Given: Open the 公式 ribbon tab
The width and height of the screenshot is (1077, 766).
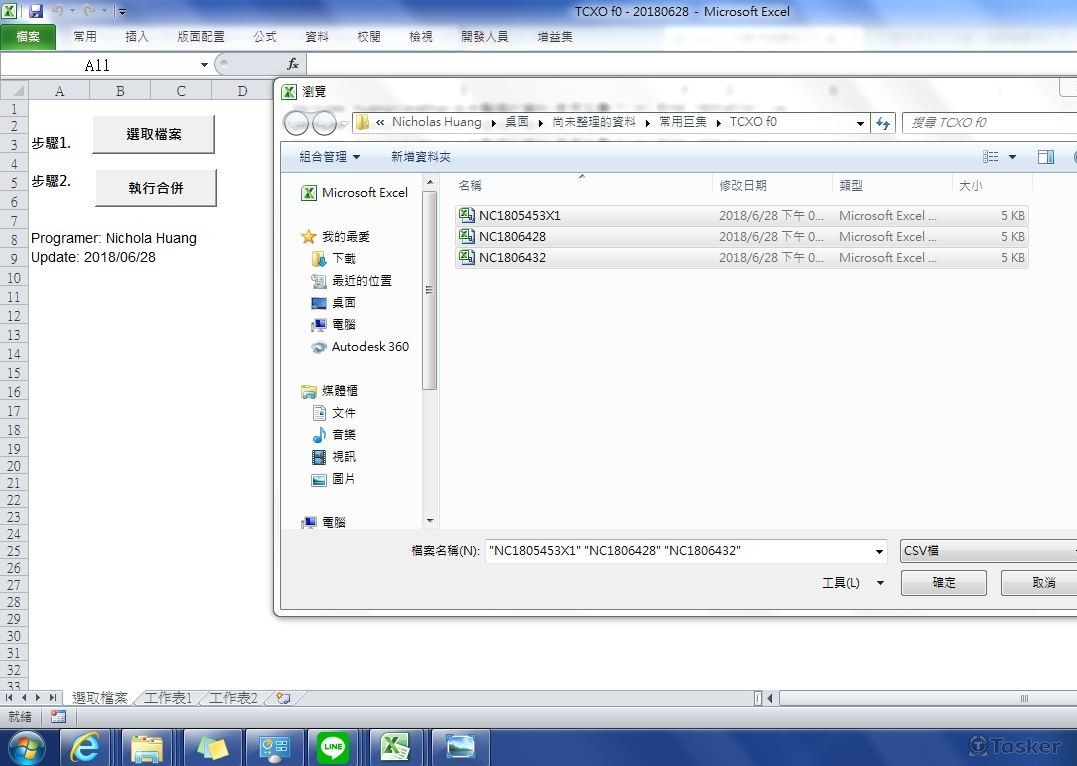Looking at the screenshot, I should tap(265, 36).
